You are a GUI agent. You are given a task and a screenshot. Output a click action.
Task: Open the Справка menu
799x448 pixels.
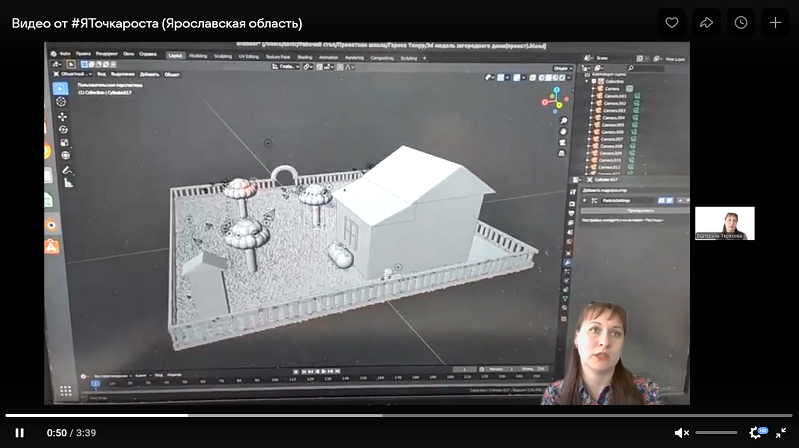pos(148,54)
